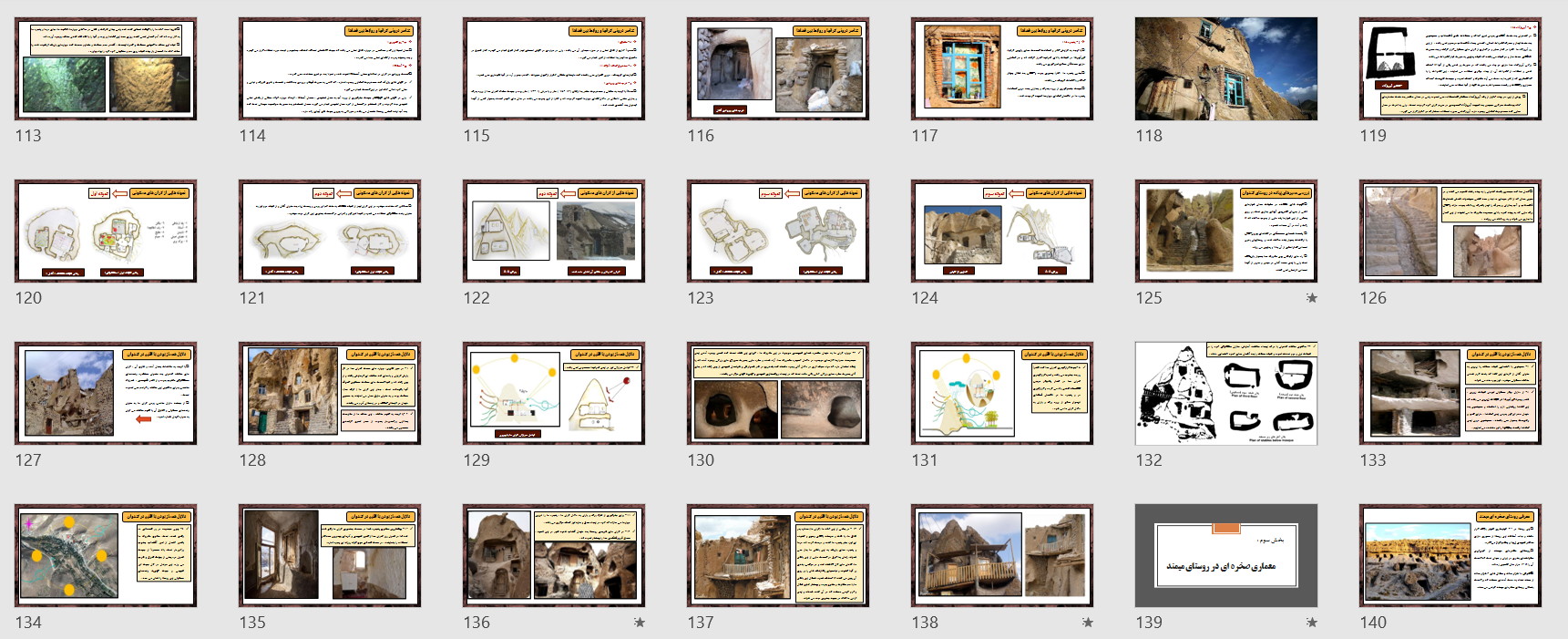
Task: Pick slide 120 with floor plan drawings
Action: 106,232
